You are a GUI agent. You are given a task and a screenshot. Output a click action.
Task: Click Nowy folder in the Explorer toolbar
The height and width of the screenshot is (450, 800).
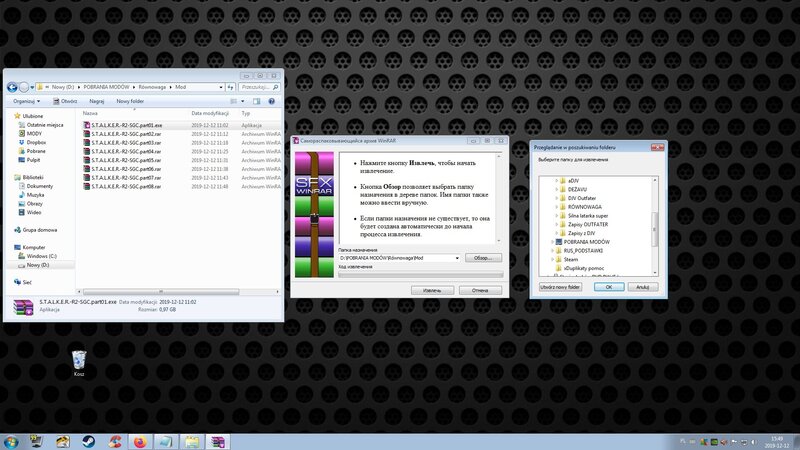tap(131, 101)
